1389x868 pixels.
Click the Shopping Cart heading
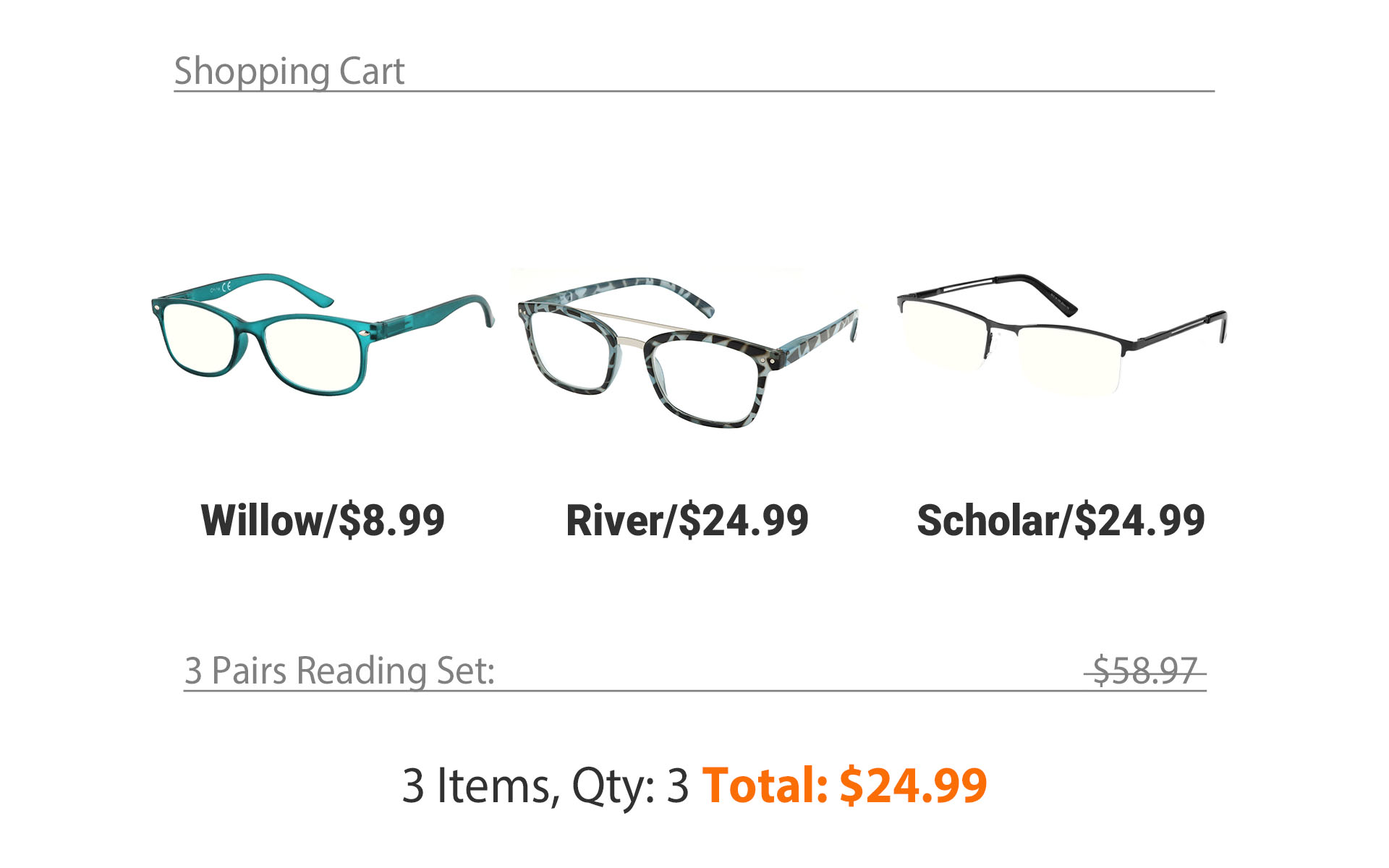(x=289, y=71)
